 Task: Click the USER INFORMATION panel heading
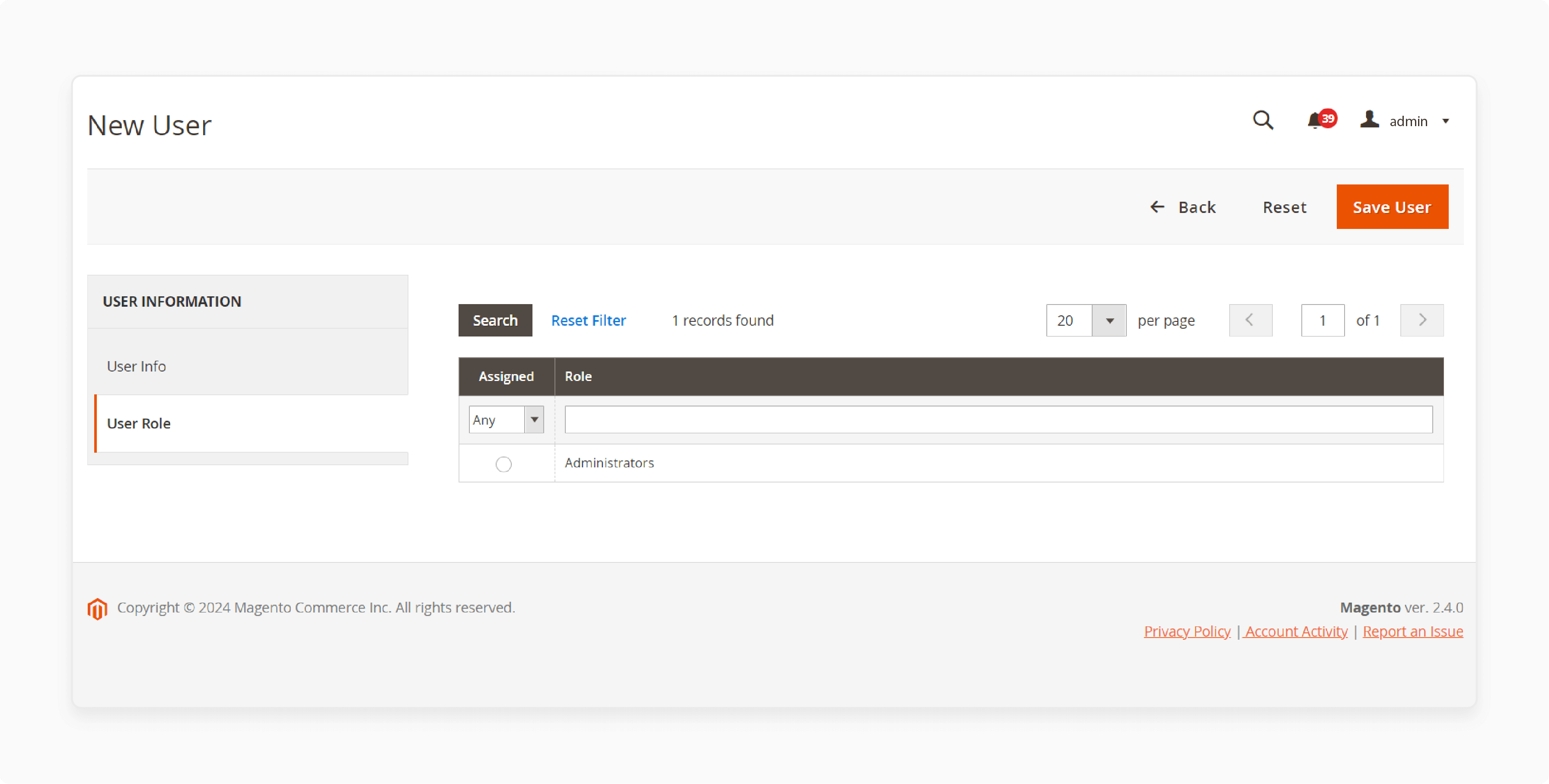click(172, 302)
